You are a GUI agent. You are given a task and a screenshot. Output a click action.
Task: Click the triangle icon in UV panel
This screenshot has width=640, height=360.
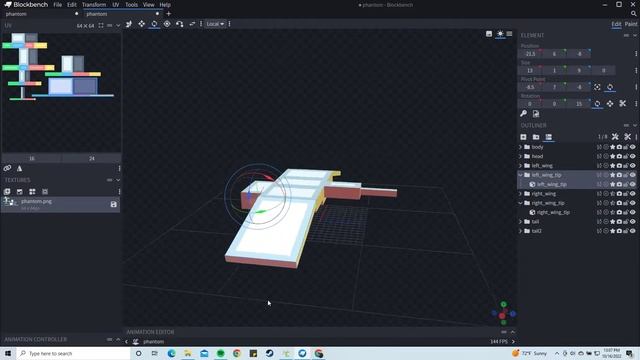point(19,168)
